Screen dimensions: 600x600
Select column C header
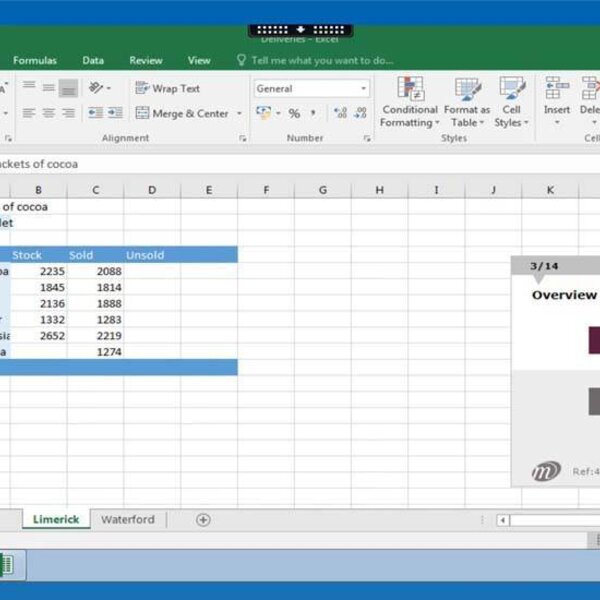pos(95,190)
